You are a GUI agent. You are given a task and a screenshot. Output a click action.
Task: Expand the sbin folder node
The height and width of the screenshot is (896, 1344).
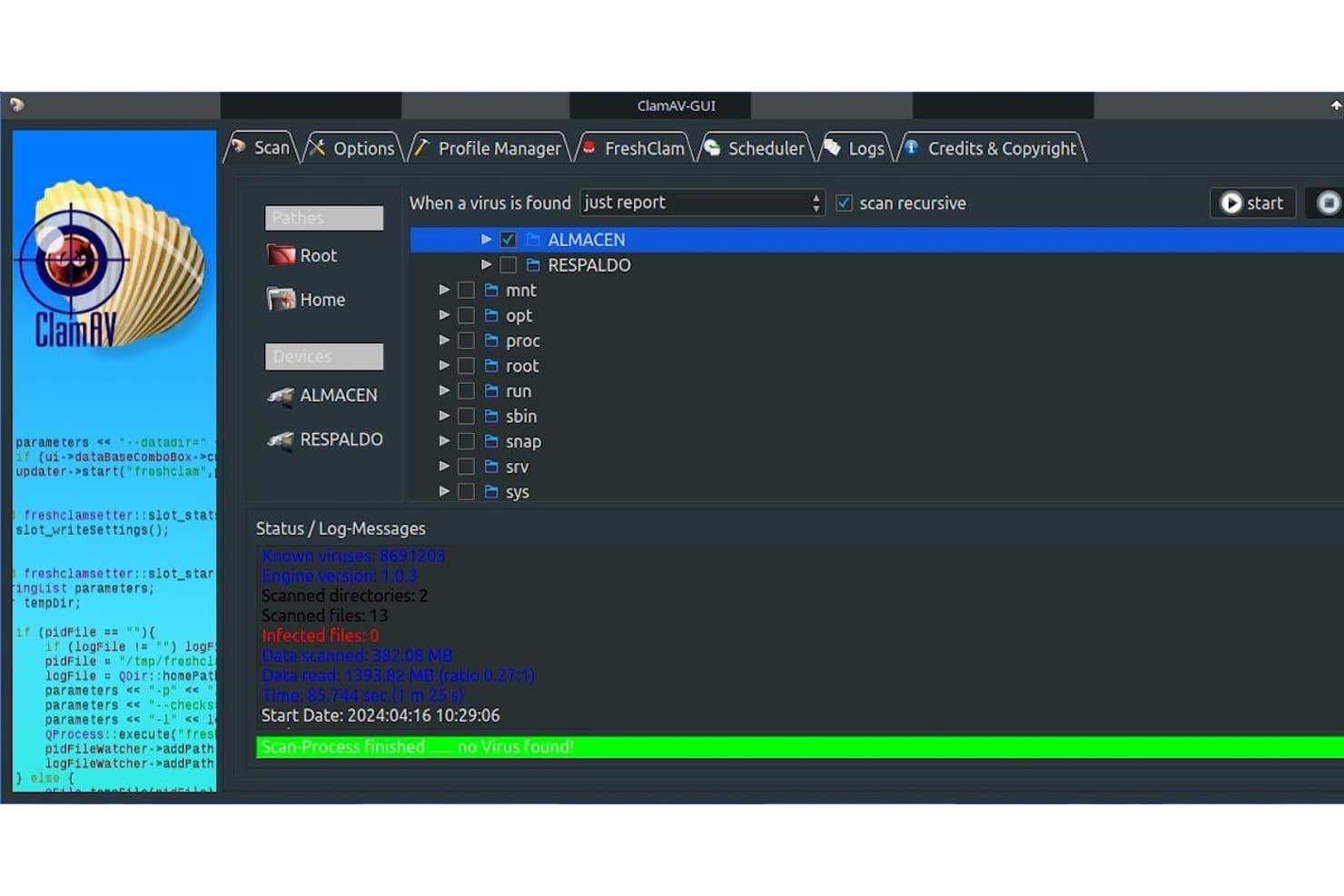[444, 416]
